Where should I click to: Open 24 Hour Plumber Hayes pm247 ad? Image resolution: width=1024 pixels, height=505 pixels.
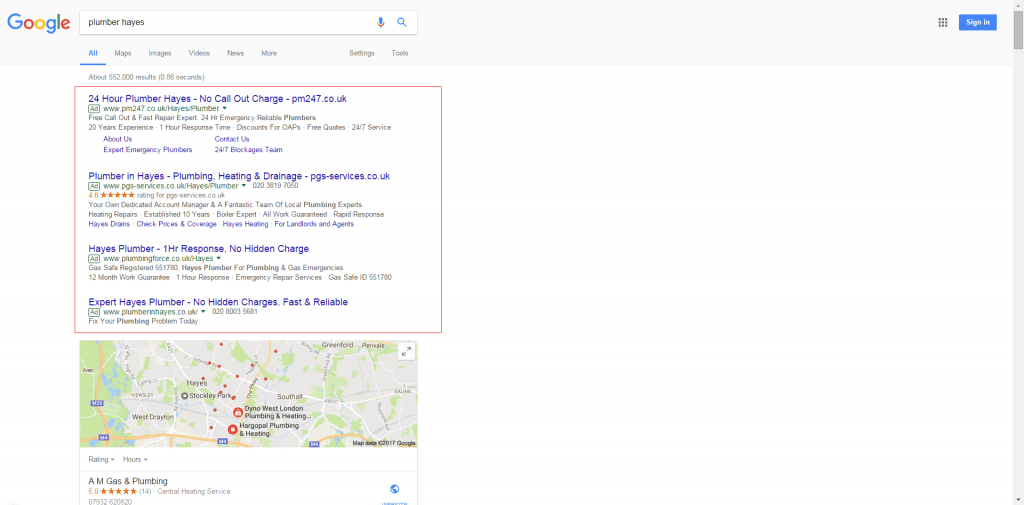click(217, 99)
